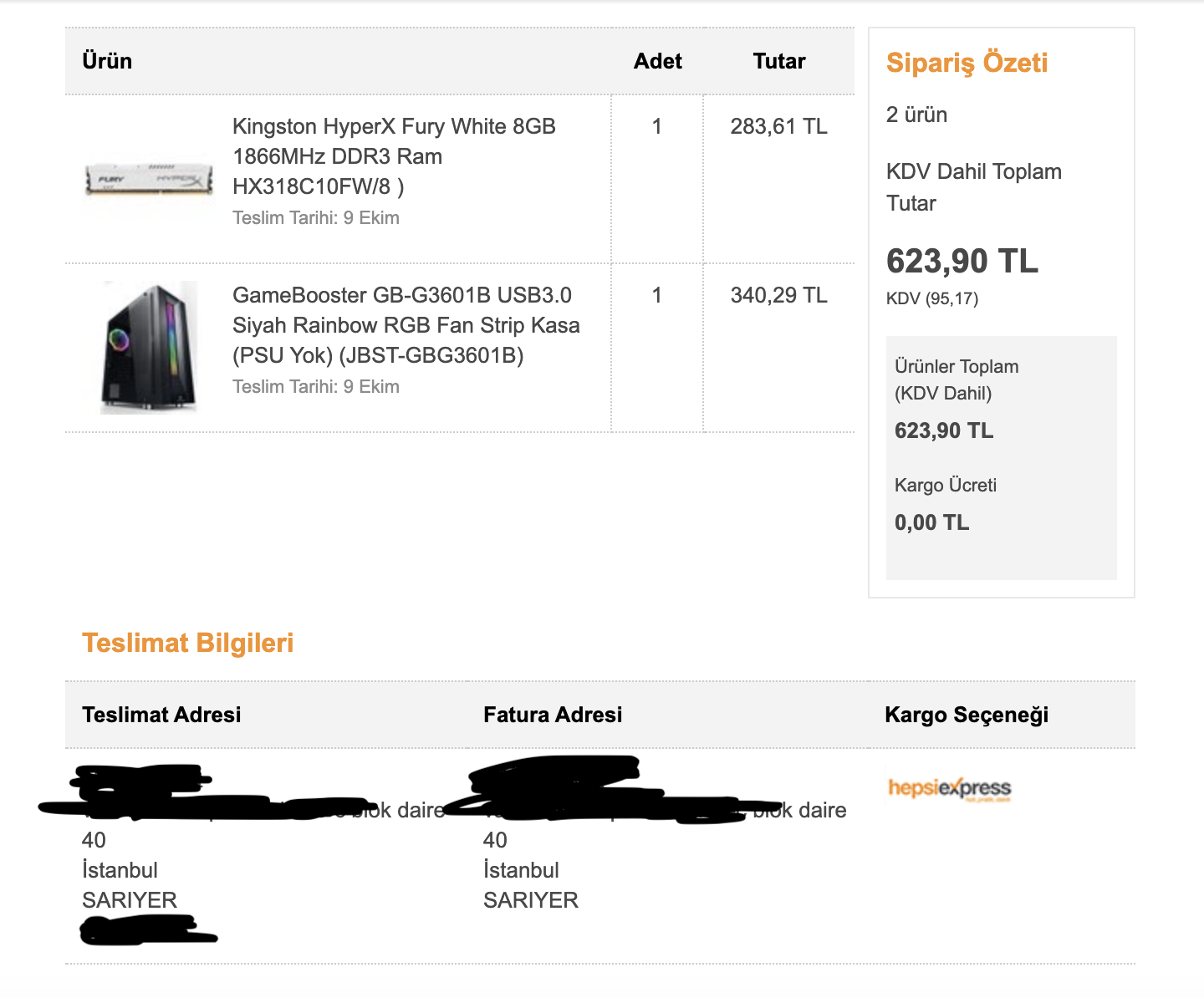Click the Adet column header

657,61
